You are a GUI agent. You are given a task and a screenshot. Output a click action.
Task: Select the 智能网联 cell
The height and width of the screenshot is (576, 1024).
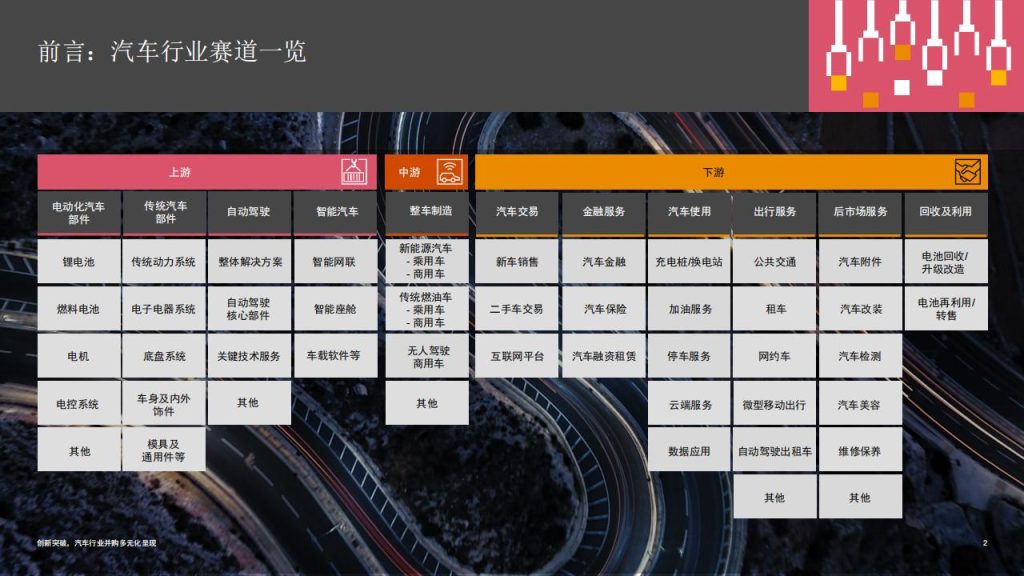336,261
